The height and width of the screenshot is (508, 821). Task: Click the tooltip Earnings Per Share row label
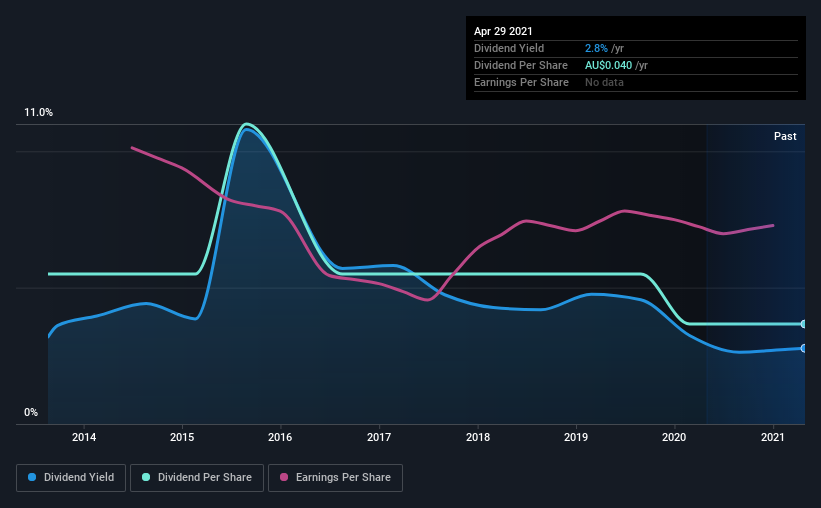[x=521, y=82]
